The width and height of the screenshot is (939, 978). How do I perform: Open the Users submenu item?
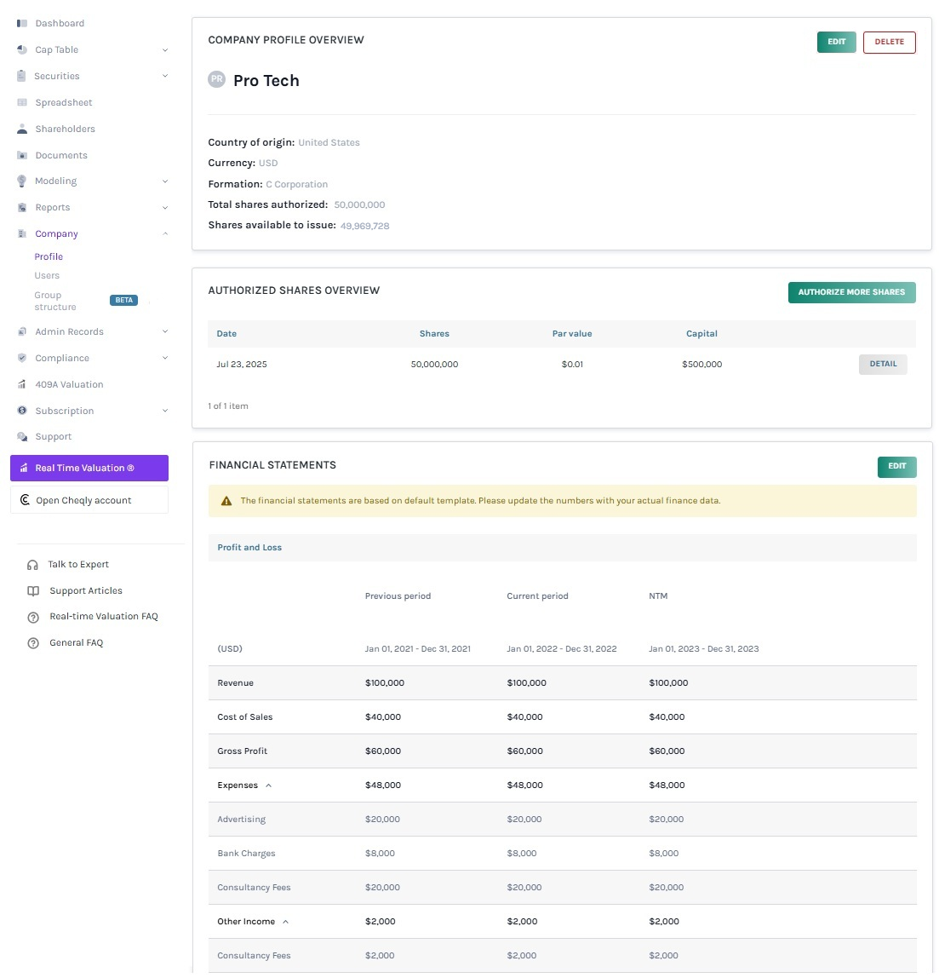(x=47, y=275)
